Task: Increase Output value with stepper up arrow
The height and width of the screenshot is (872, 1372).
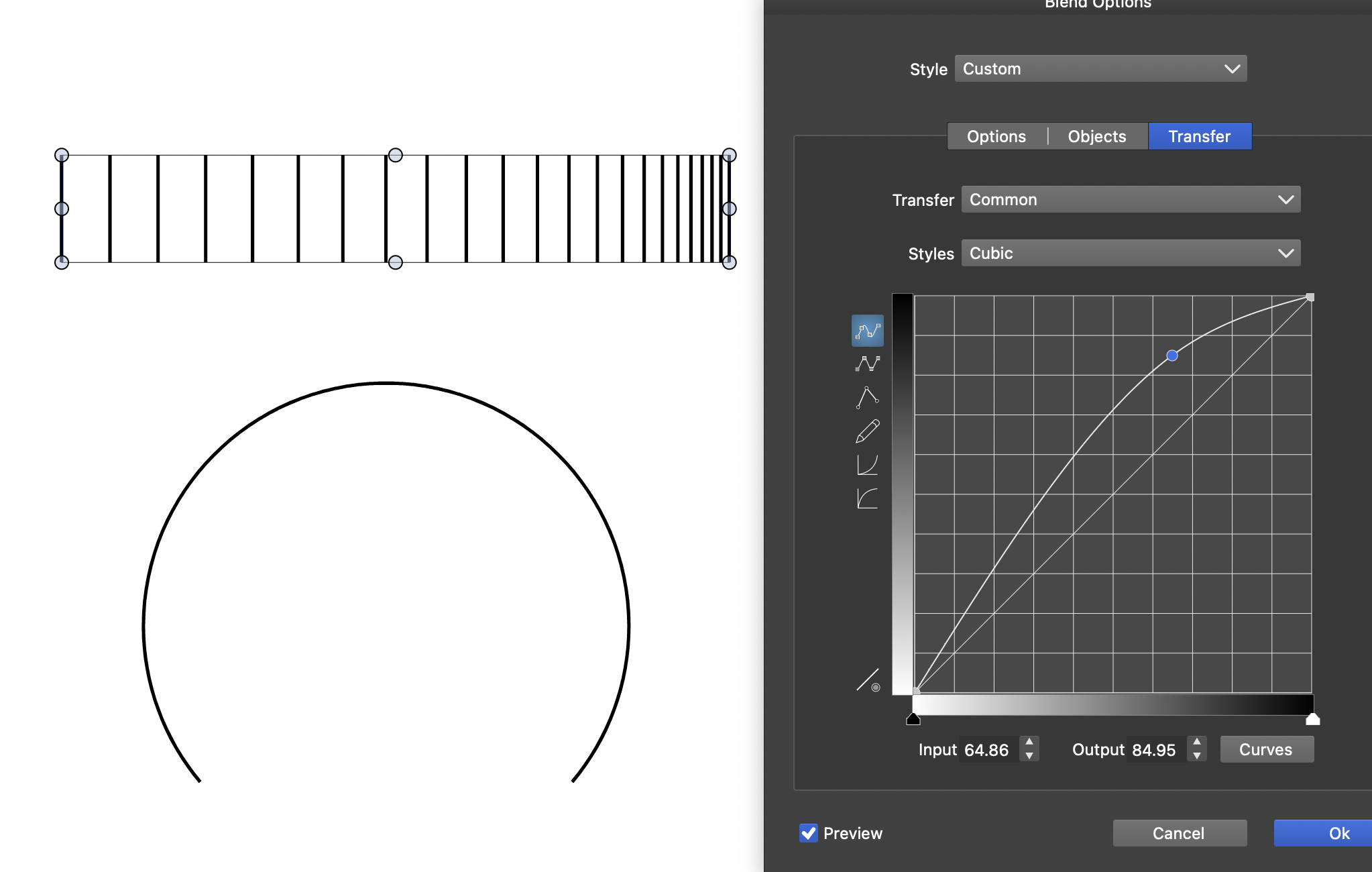Action: point(1197,743)
